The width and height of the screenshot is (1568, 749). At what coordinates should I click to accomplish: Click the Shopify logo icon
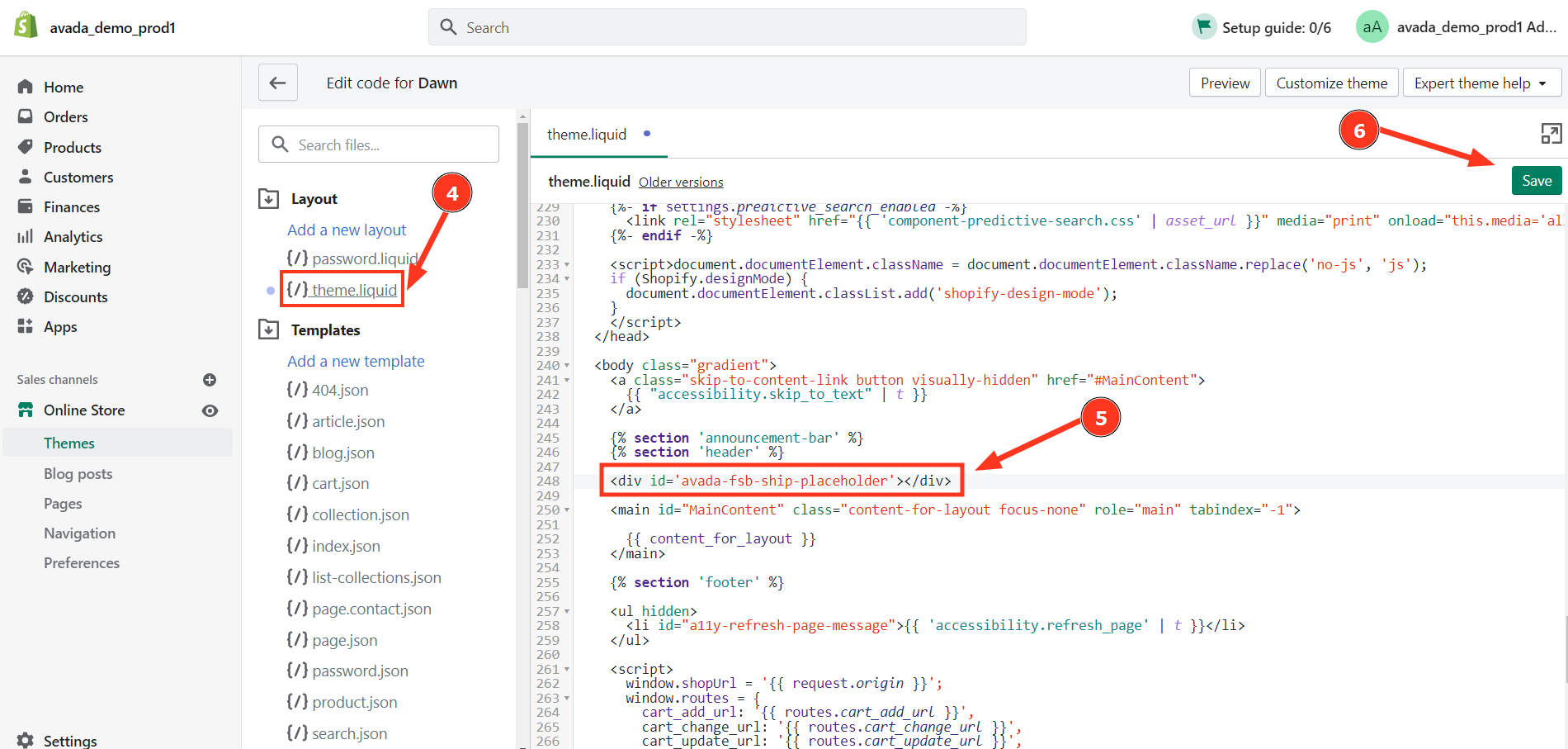click(26, 26)
